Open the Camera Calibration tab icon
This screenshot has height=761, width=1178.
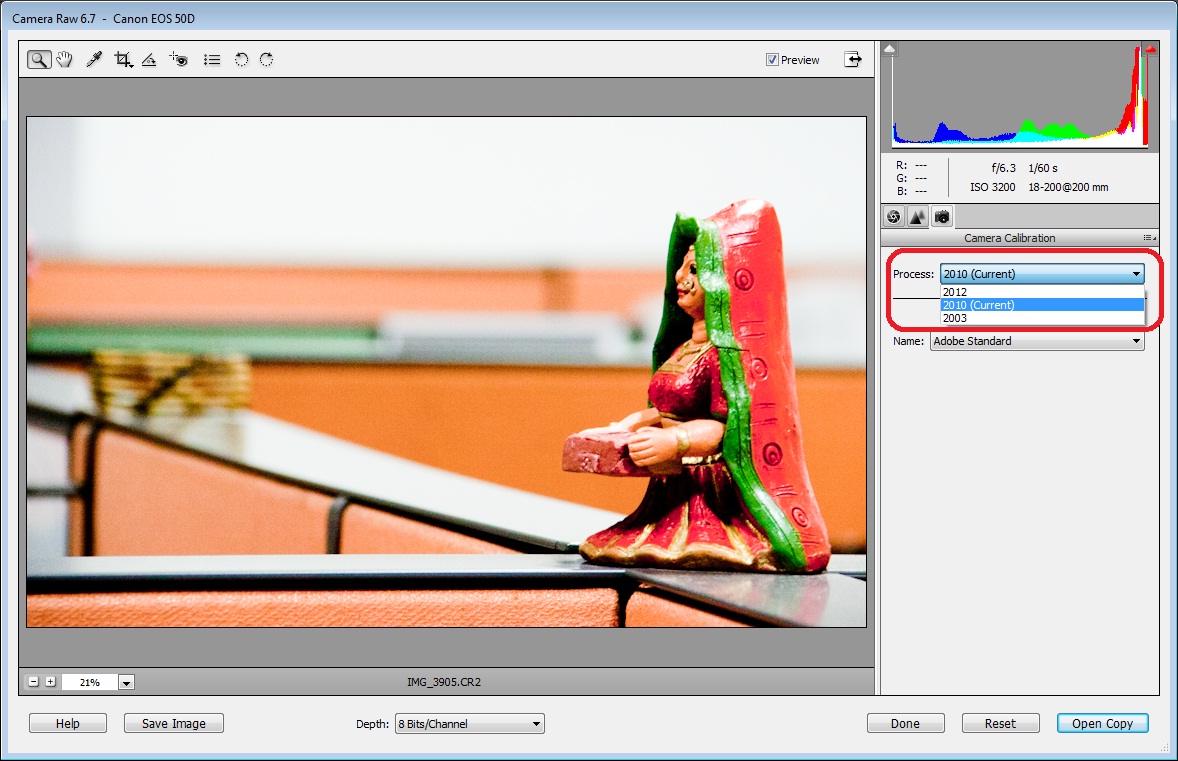tap(941, 217)
